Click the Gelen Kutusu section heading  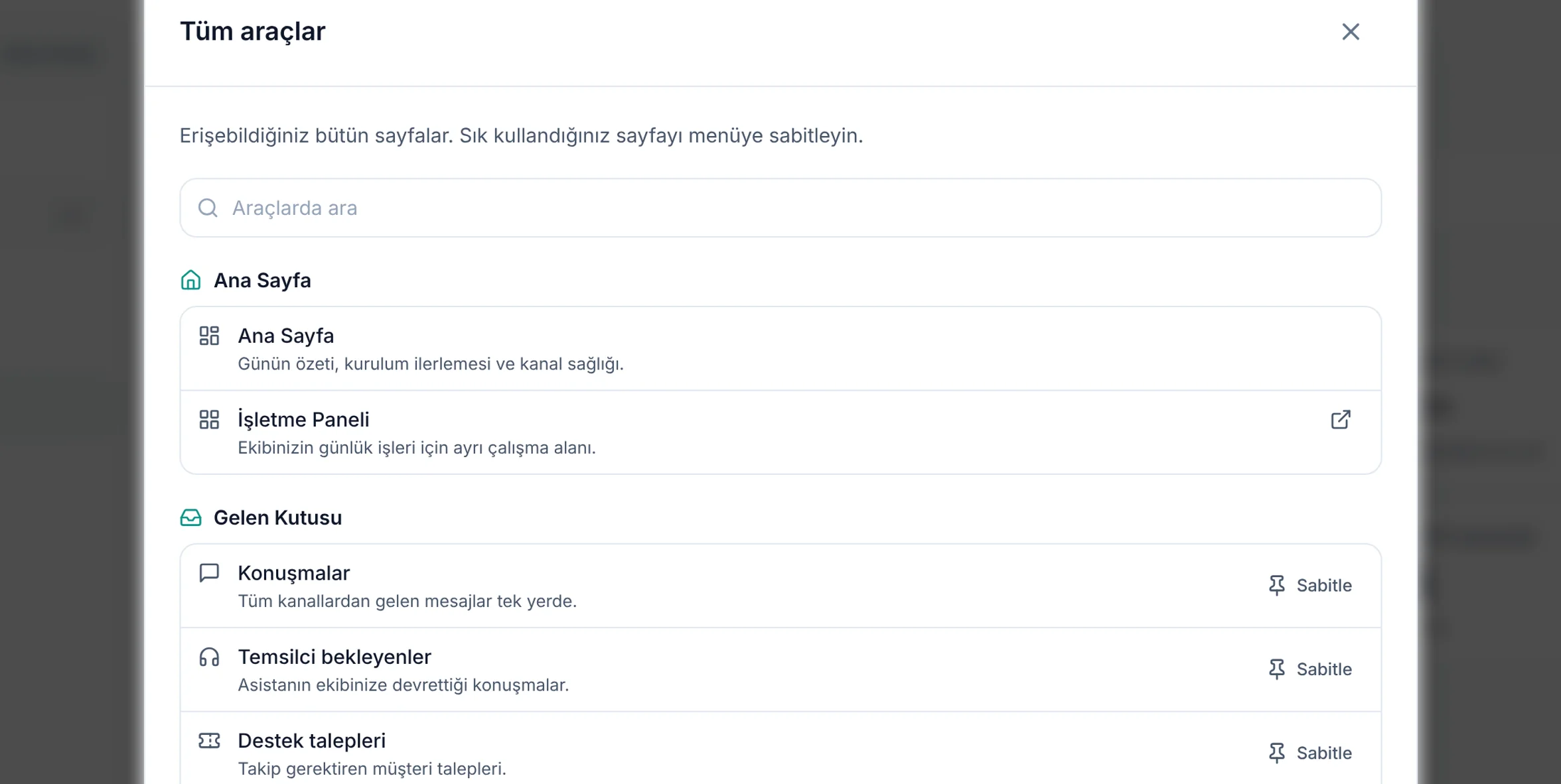277,517
